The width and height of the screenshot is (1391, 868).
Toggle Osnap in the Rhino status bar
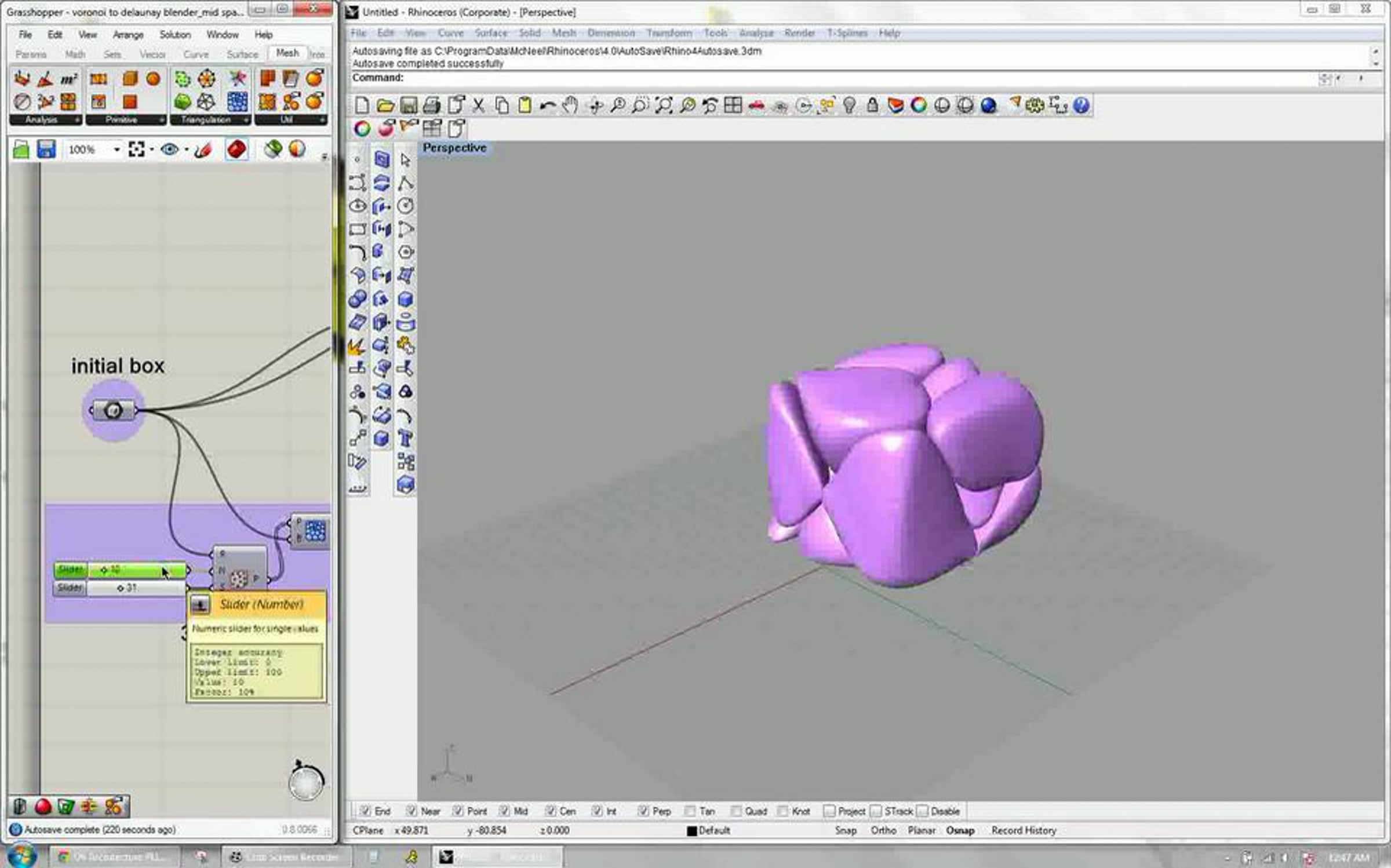coord(960,830)
